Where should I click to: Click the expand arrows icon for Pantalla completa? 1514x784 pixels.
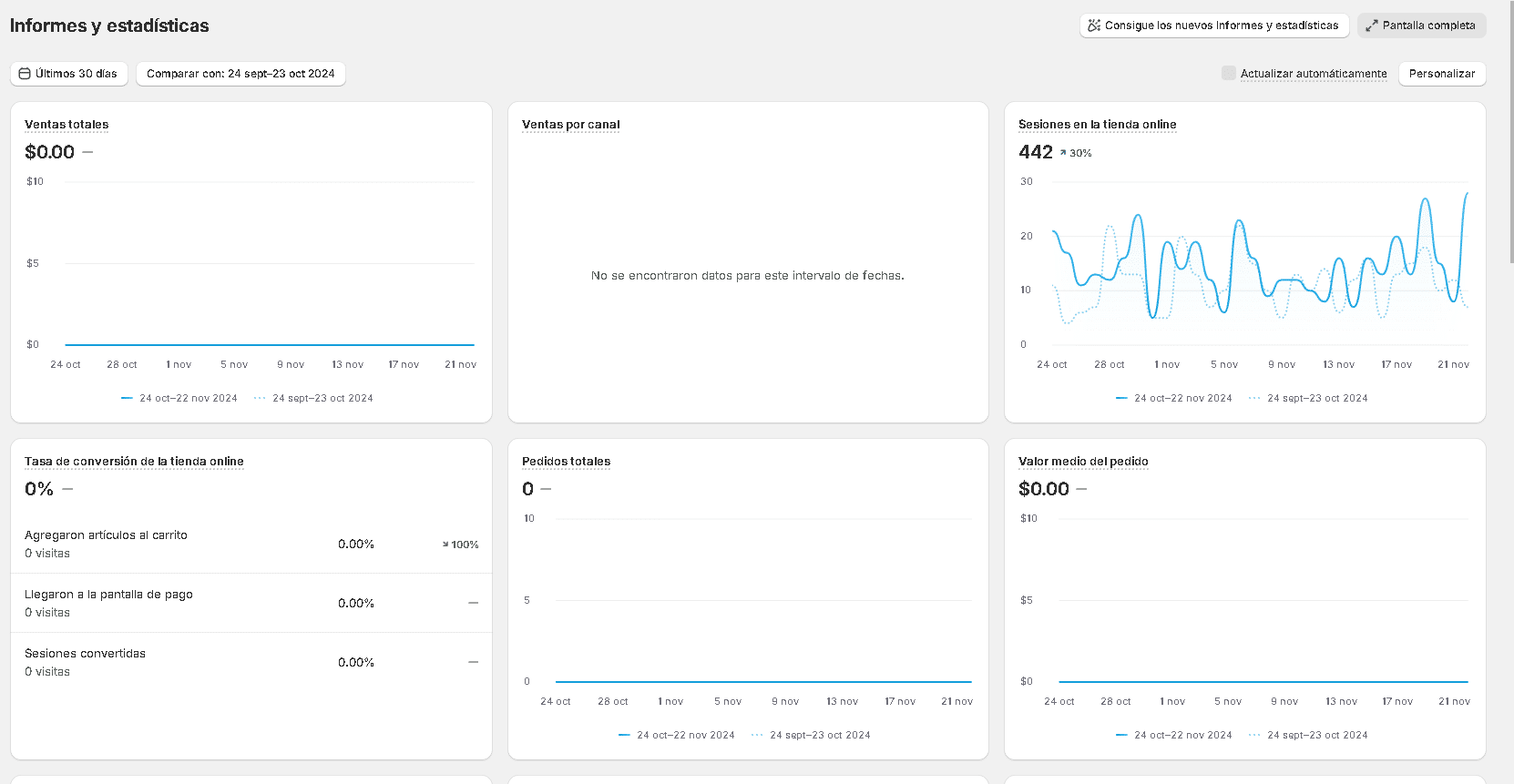(1371, 25)
